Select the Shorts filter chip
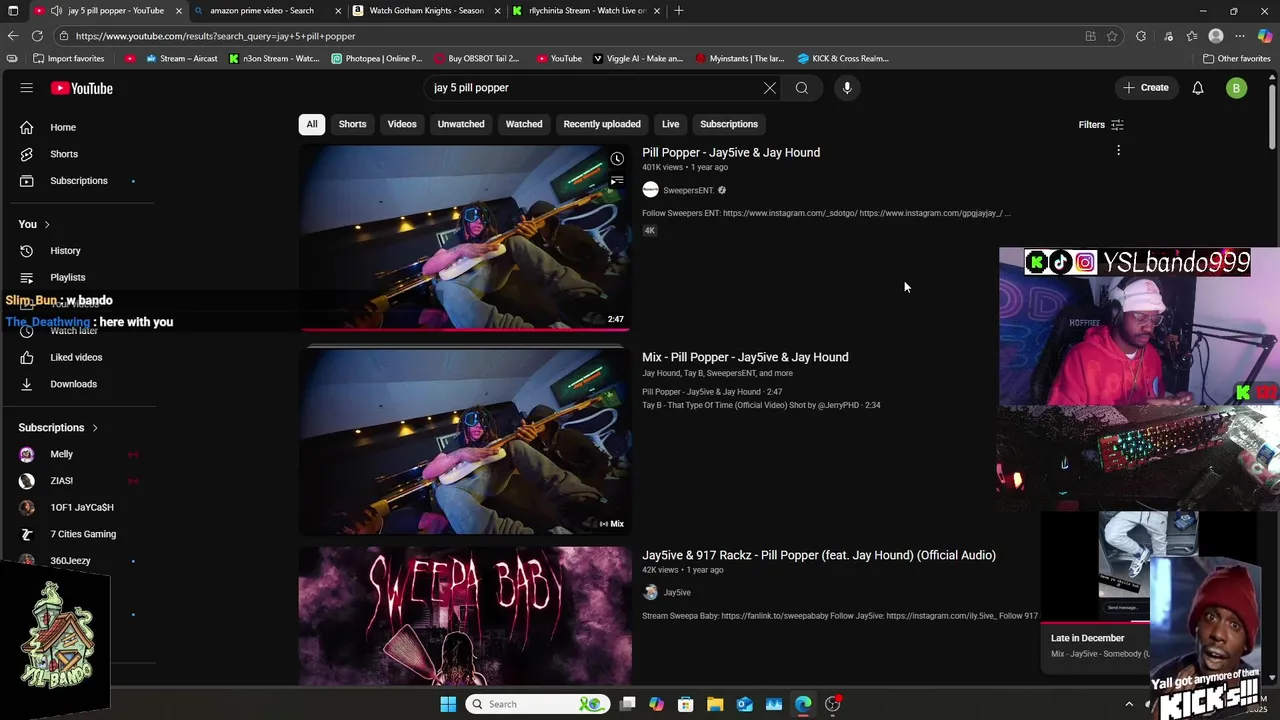The image size is (1280, 720). [x=352, y=124]
